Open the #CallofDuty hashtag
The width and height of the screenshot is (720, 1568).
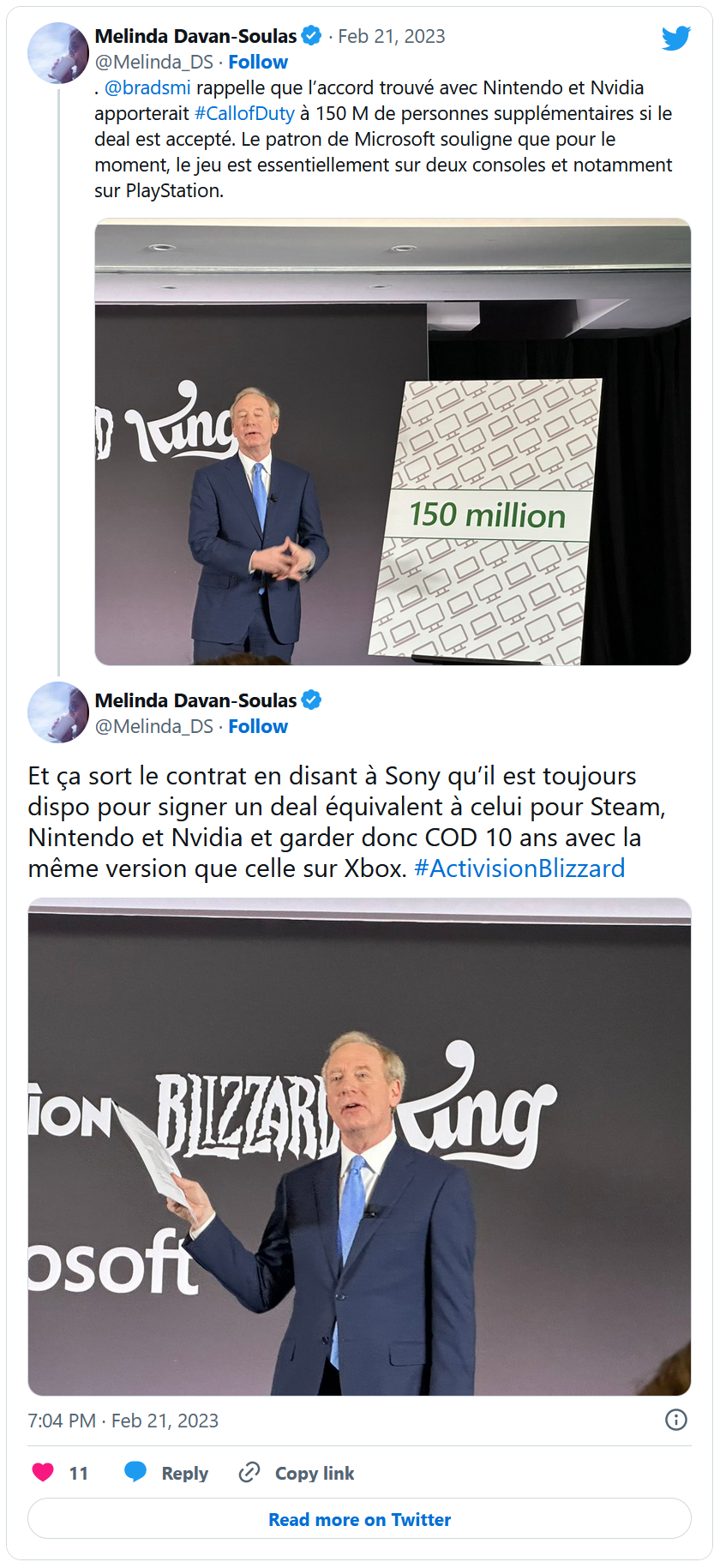(244, 113)
